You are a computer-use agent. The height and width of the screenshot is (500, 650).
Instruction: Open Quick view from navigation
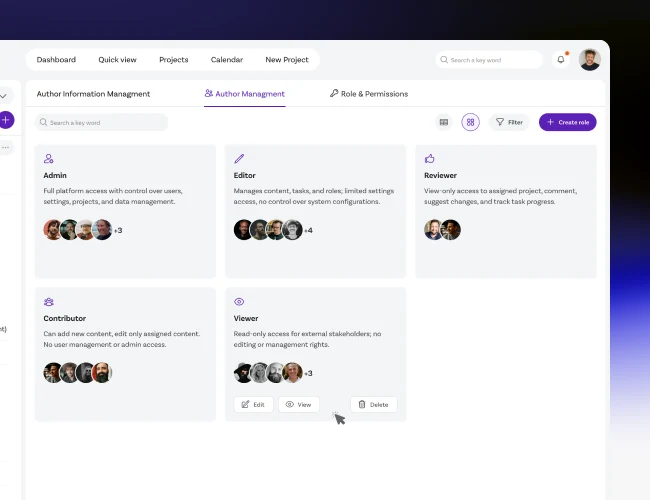[117, 60]
